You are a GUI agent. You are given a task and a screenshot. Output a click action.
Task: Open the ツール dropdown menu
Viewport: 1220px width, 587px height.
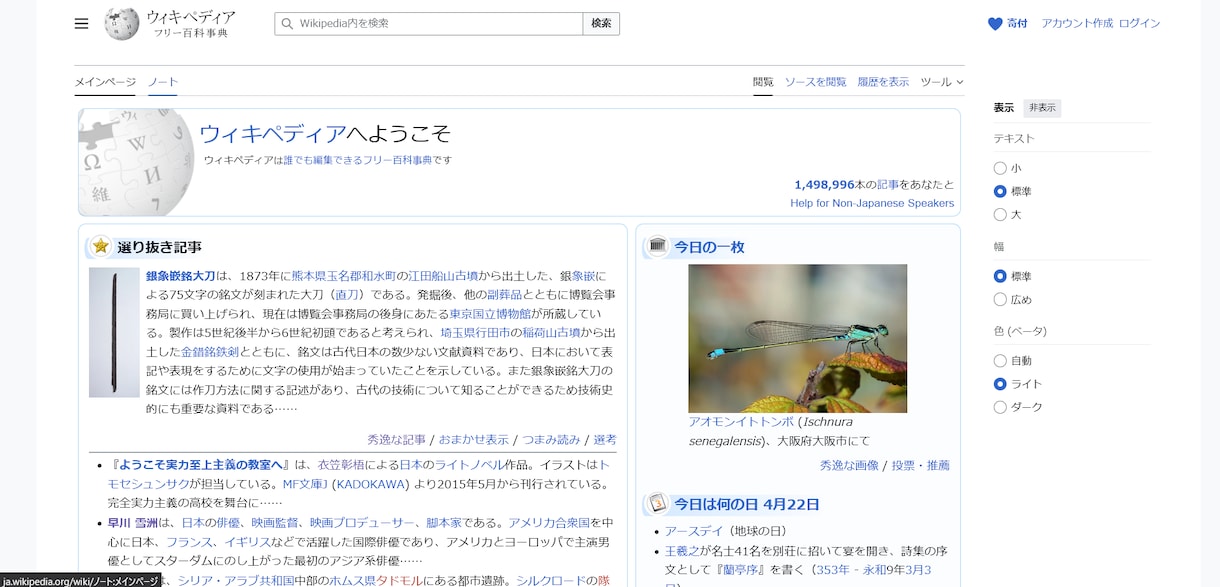pyautogui.click(x=942, y=82)
